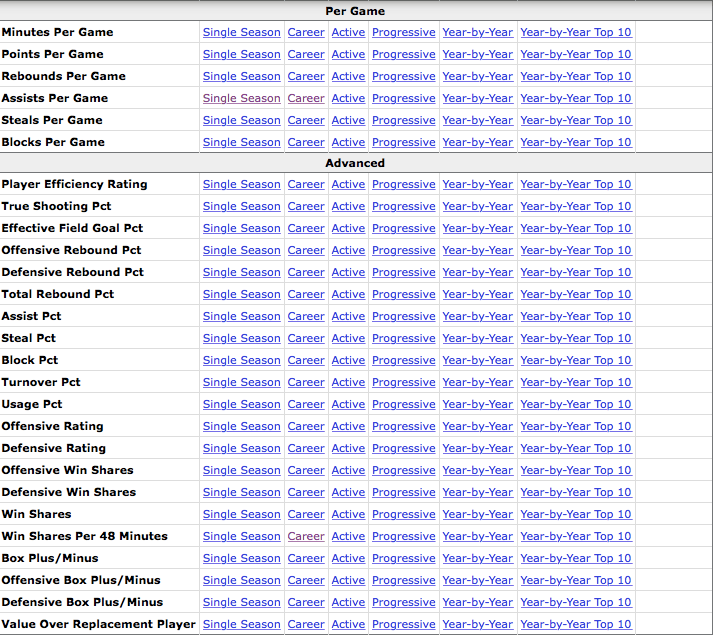Click Progressive link for Assists Per Game
Image resolution: width=713 pixels, height=636 pixels.
[x=403, y=98]
